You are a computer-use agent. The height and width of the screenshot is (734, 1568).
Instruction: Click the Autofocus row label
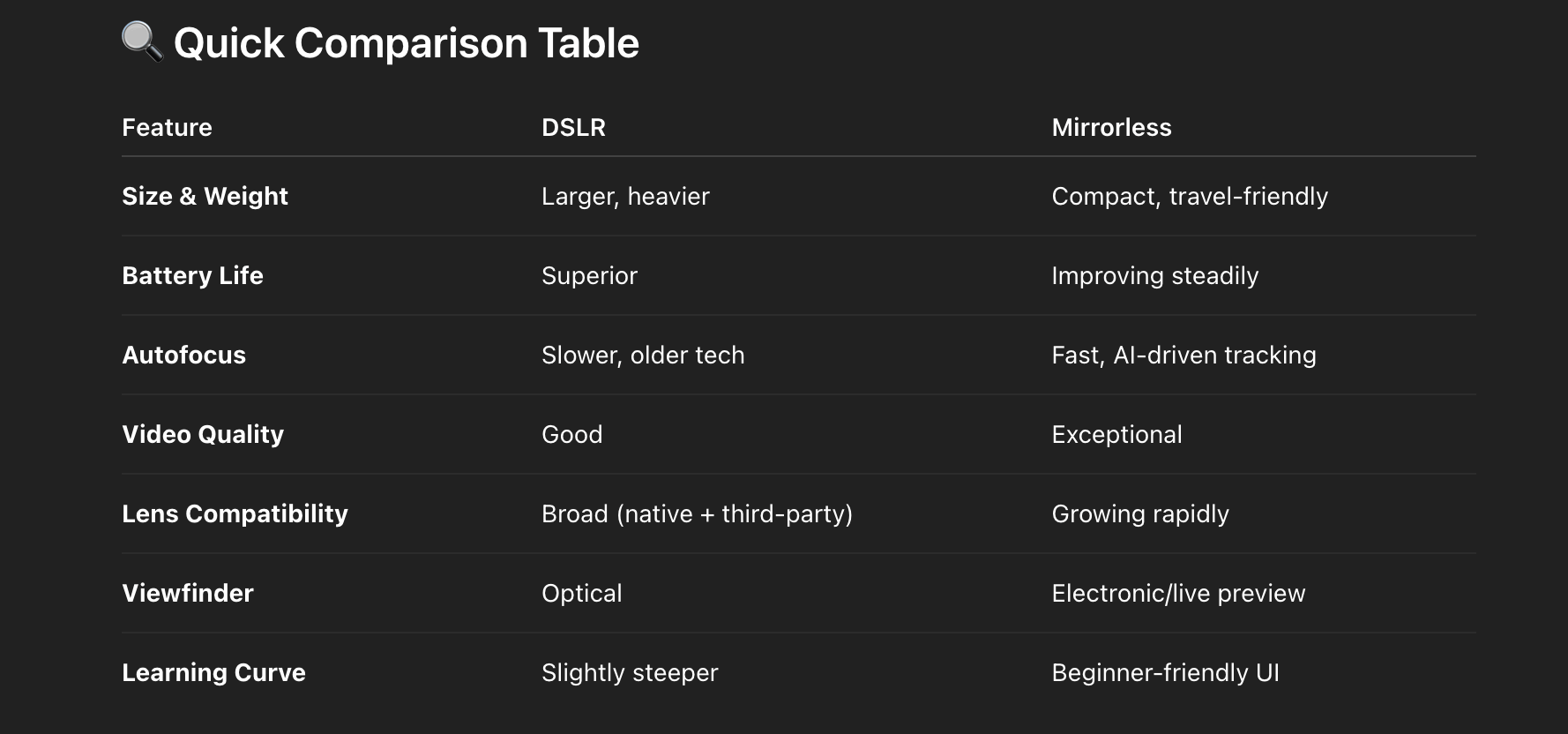coord(183,355)
